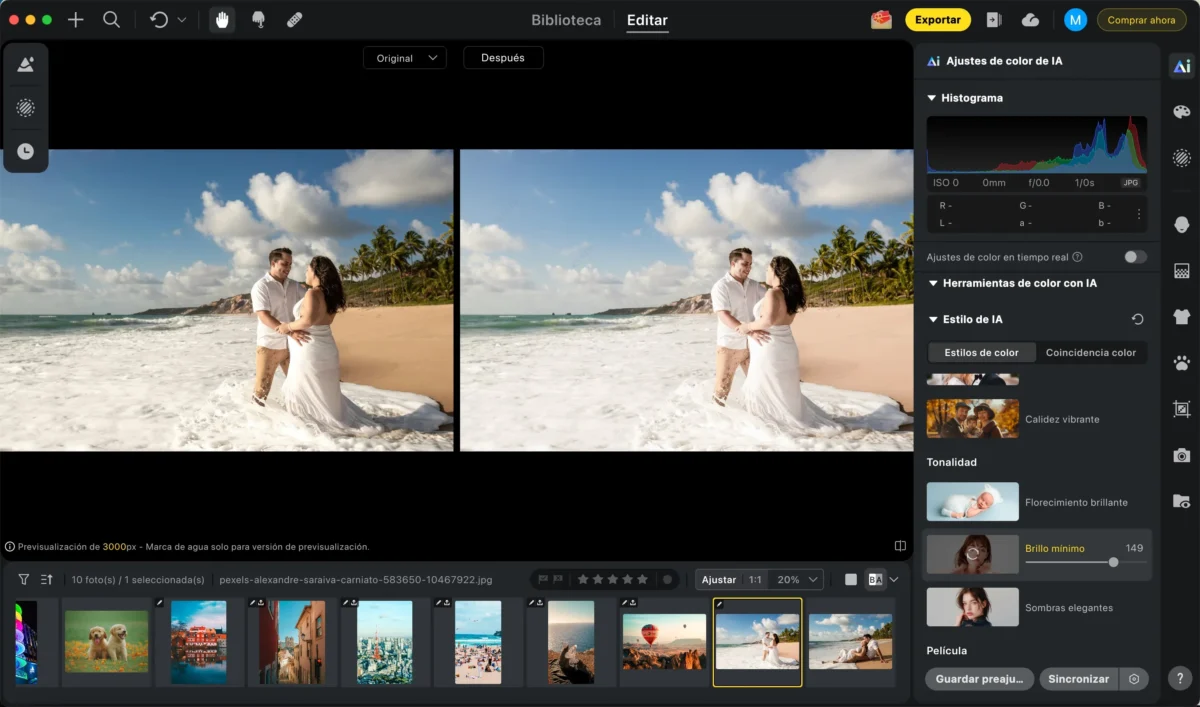Viewport: 1200px width, 707px height.
Task: Open the 20% zoom level dropdown
Action: click(x=799, y=579)
